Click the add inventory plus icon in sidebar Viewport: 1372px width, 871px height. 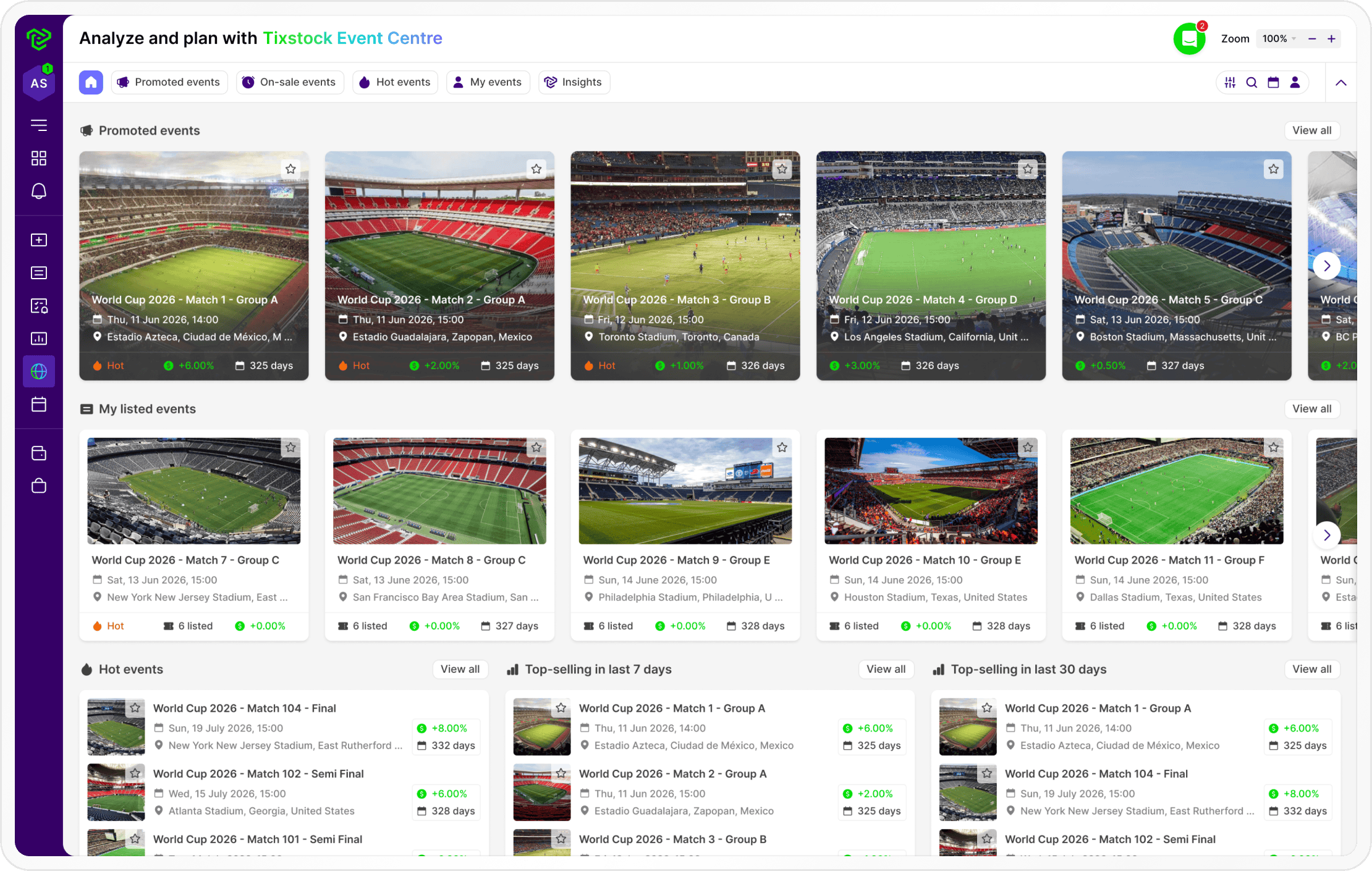(x=39, y=240)
